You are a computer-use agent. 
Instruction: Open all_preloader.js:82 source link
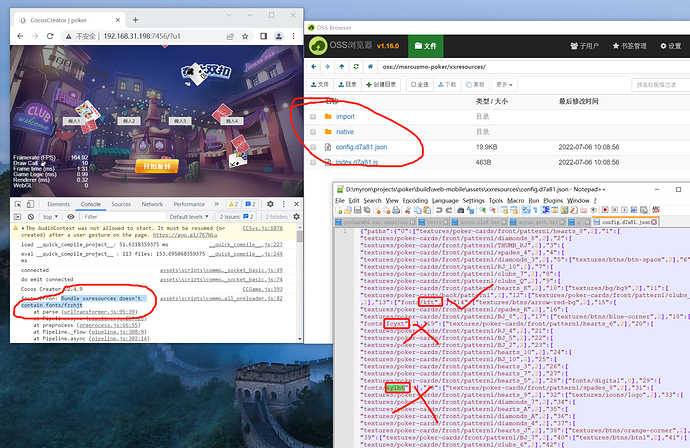pos(221,298)
